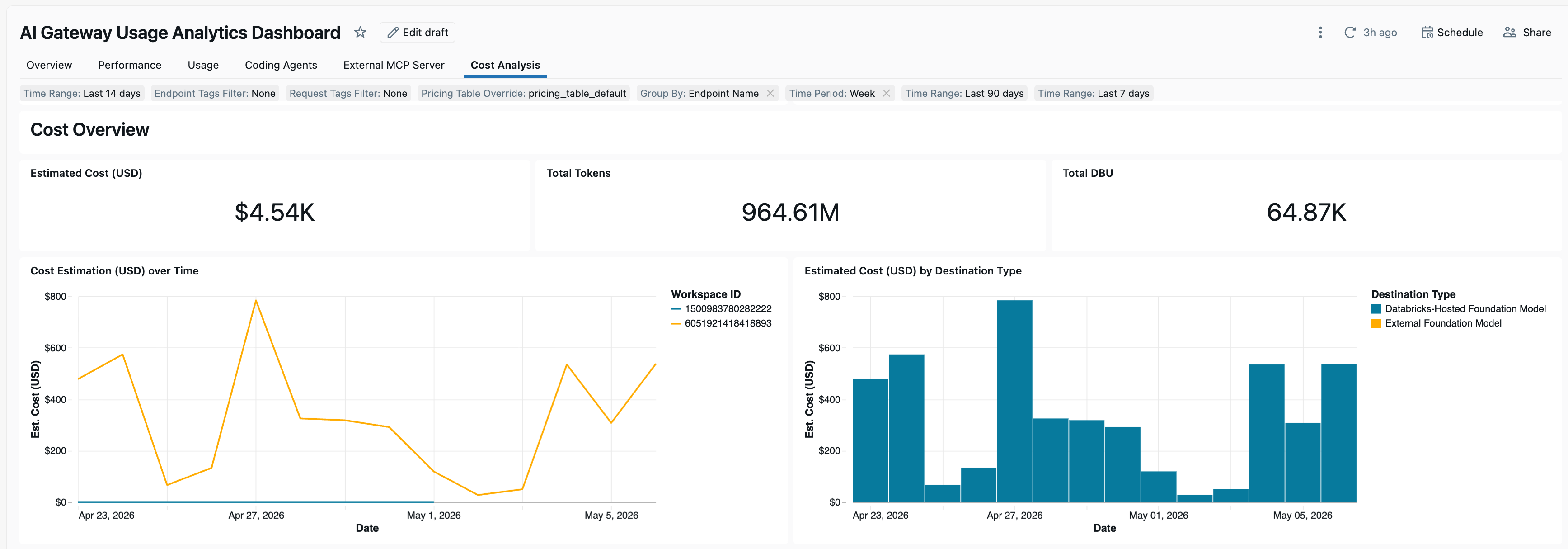This screenshot has height=549, width=1568.
Task: Open the Endpoint Tags Filter dropdown
Action: 215,93
